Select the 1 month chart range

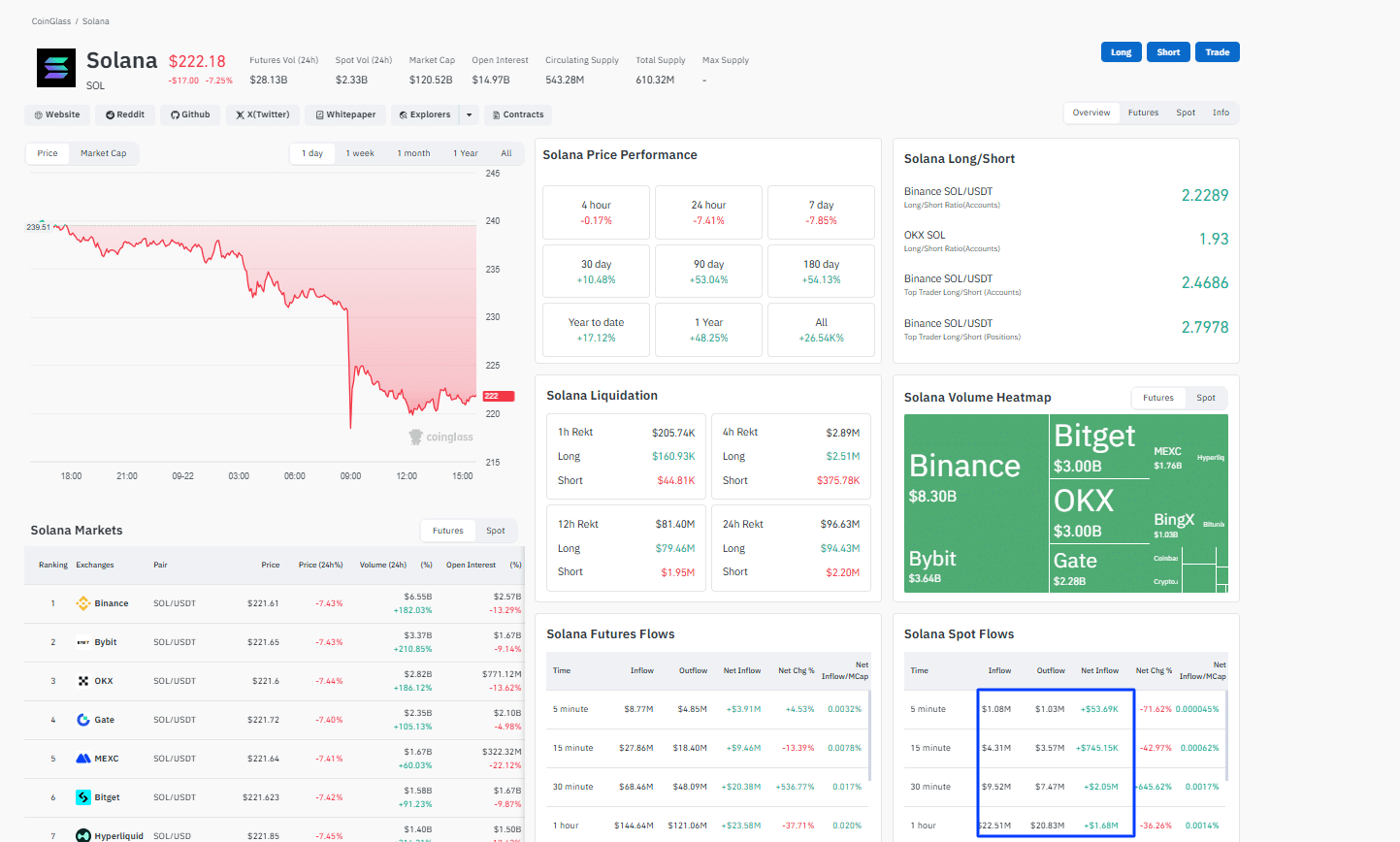[x=413, y=153]
